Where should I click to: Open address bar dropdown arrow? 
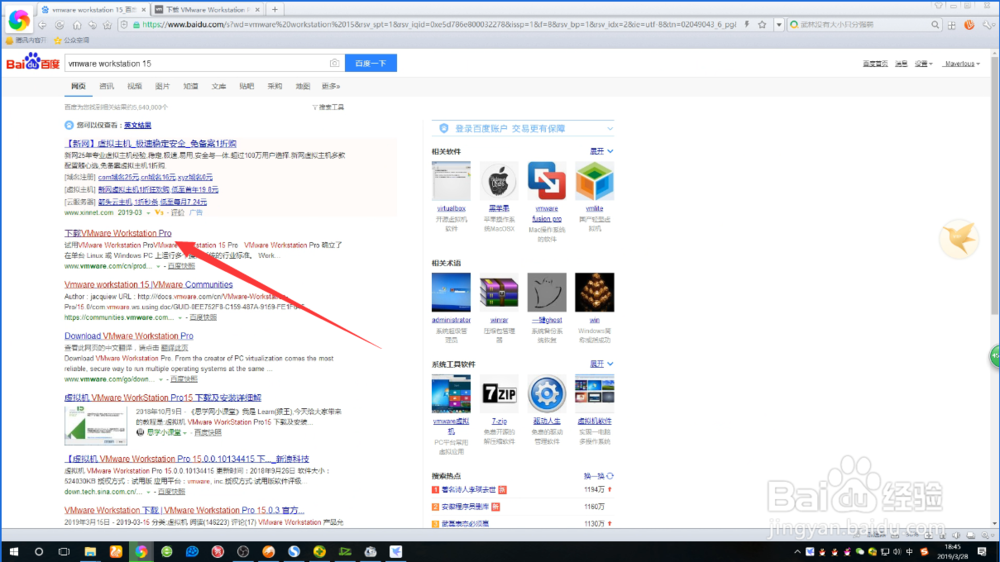(779, 25)
